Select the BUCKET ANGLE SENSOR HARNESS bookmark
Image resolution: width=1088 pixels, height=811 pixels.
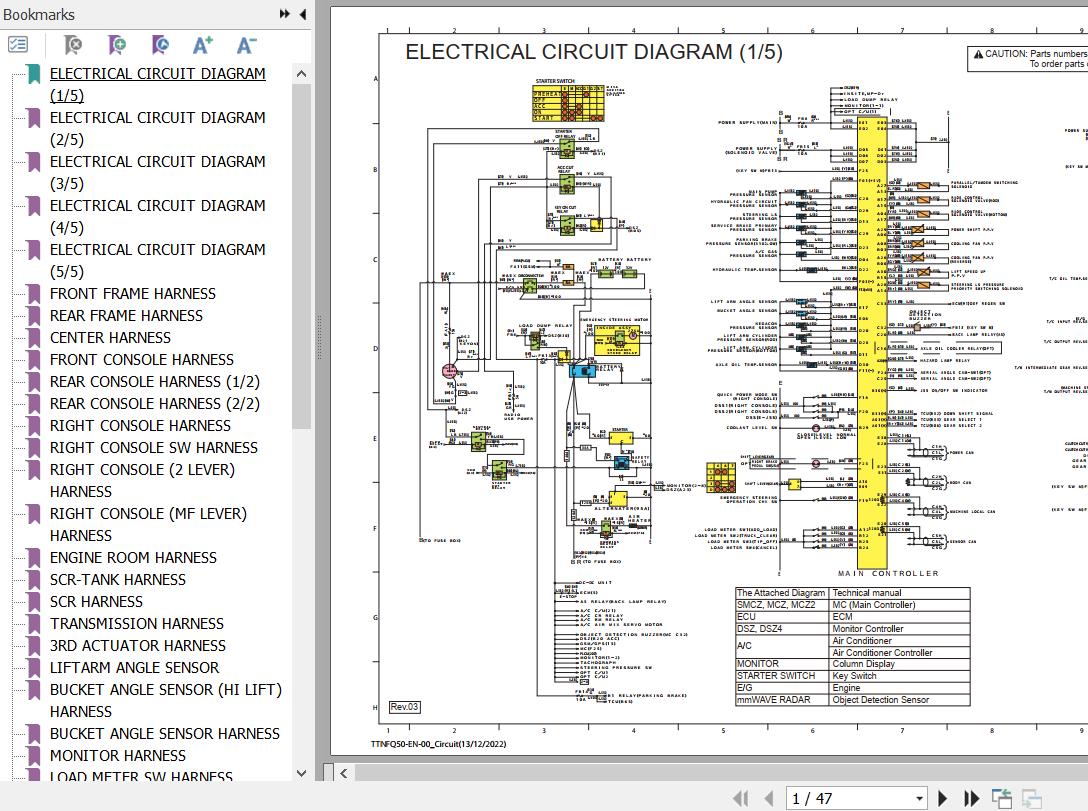[164, 734]
